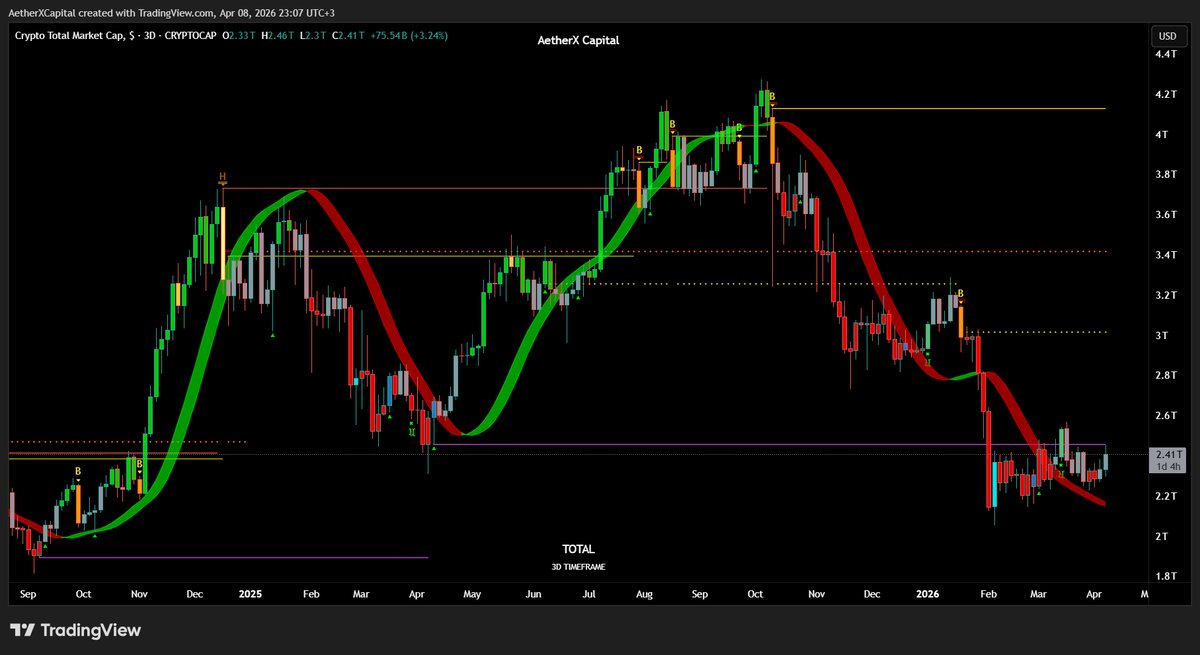Click the 3.4T price axis label
1200x655 pixels.
click(x=1166, y=255)
